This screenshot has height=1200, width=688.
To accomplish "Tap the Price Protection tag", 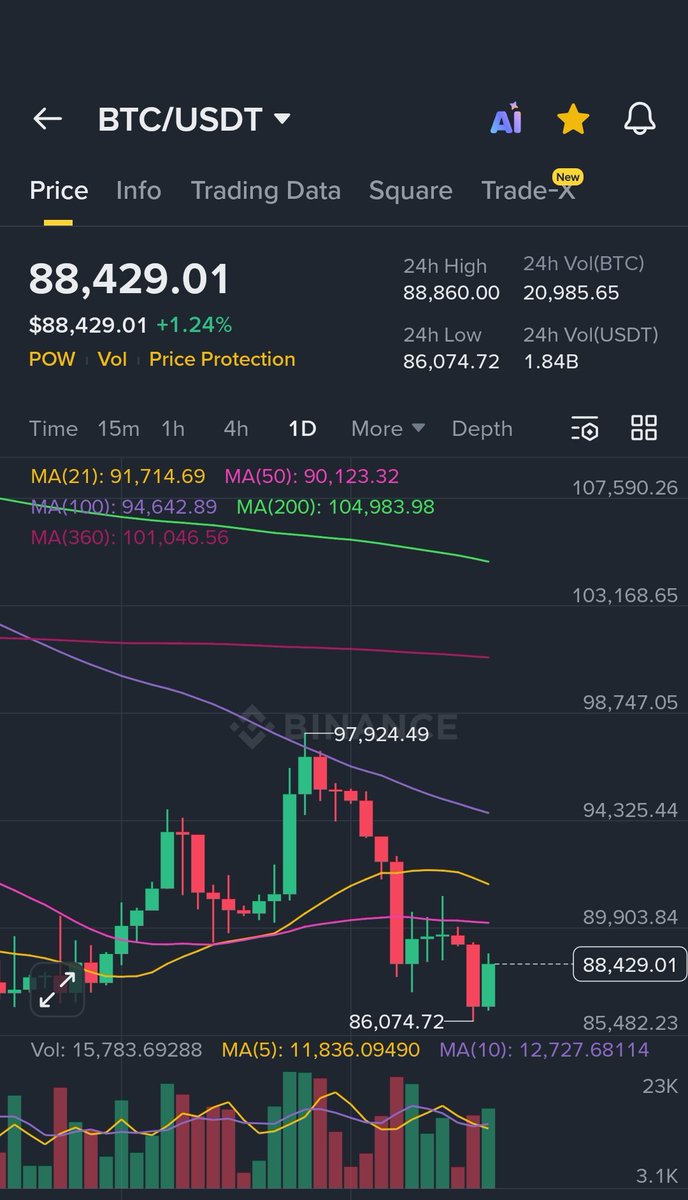I will tap(222, 359).
